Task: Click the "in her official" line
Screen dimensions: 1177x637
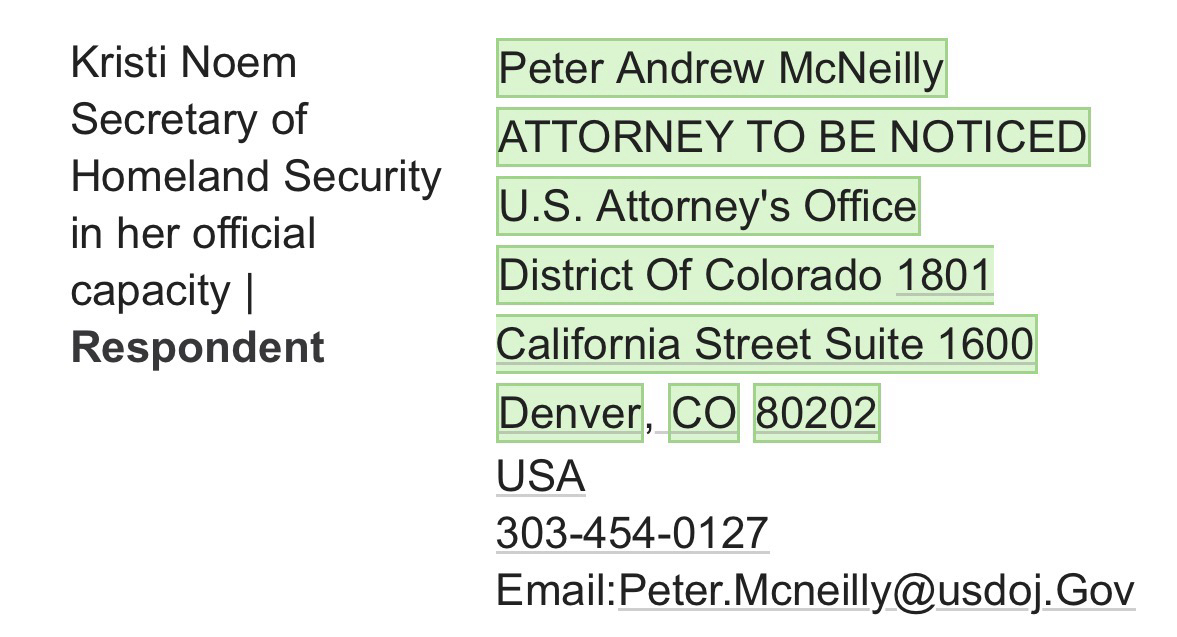Action: (193, 234)
